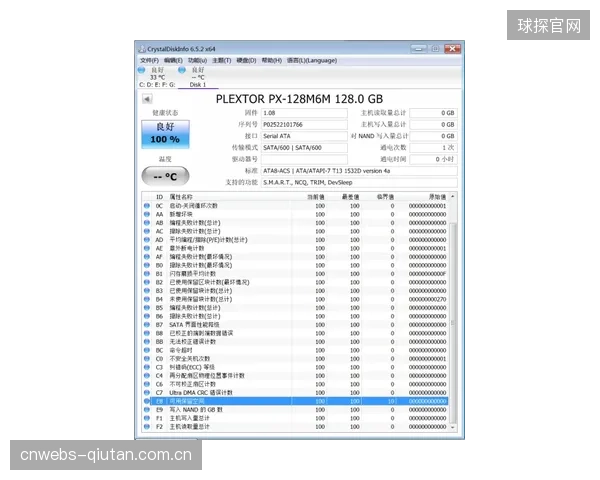Click the status dot of attribute BC
Image resolution: width=600 pixels, height=480 pixels.
[147, 350]
